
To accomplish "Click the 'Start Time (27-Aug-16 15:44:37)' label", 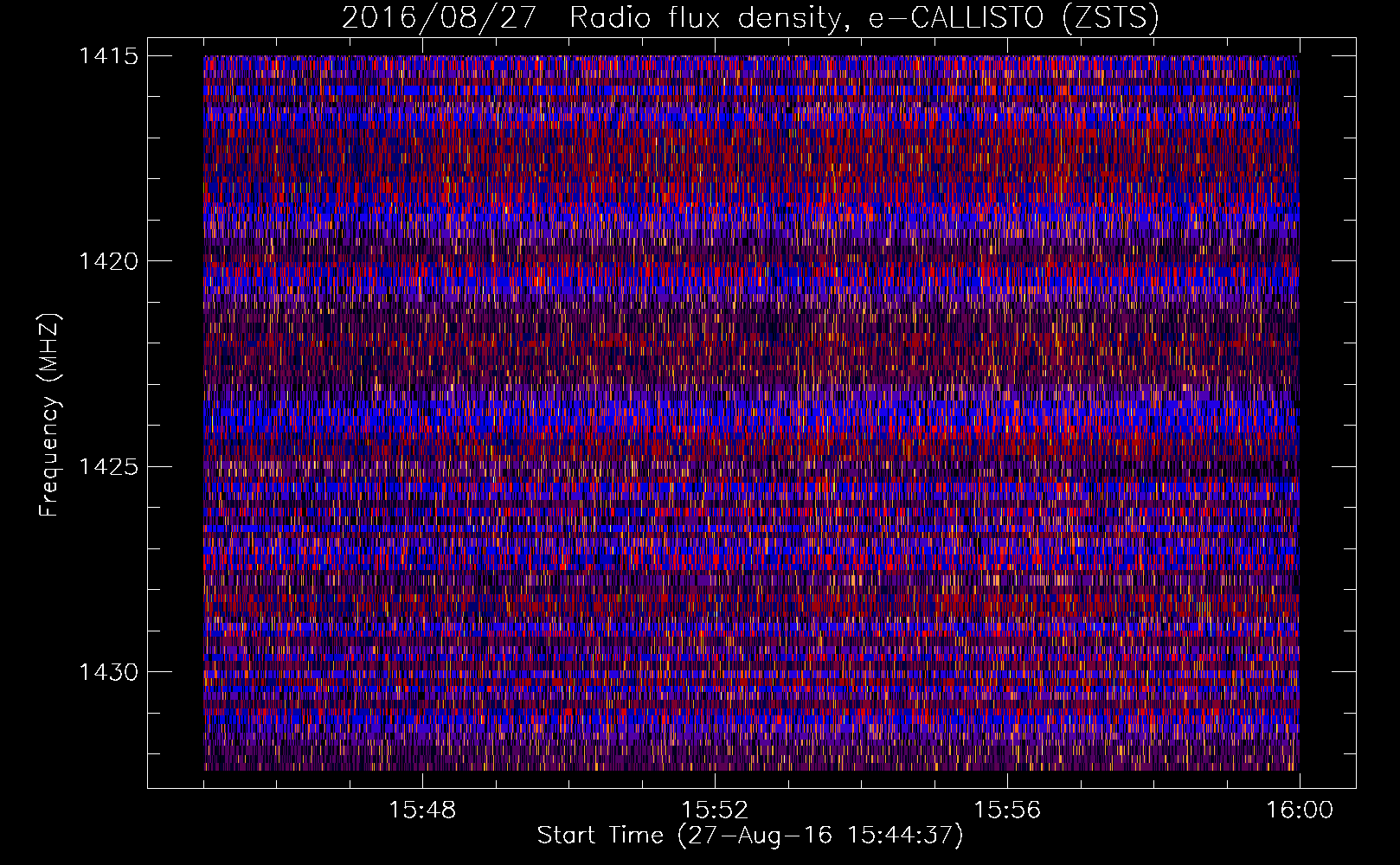I will tap(750, 836).
